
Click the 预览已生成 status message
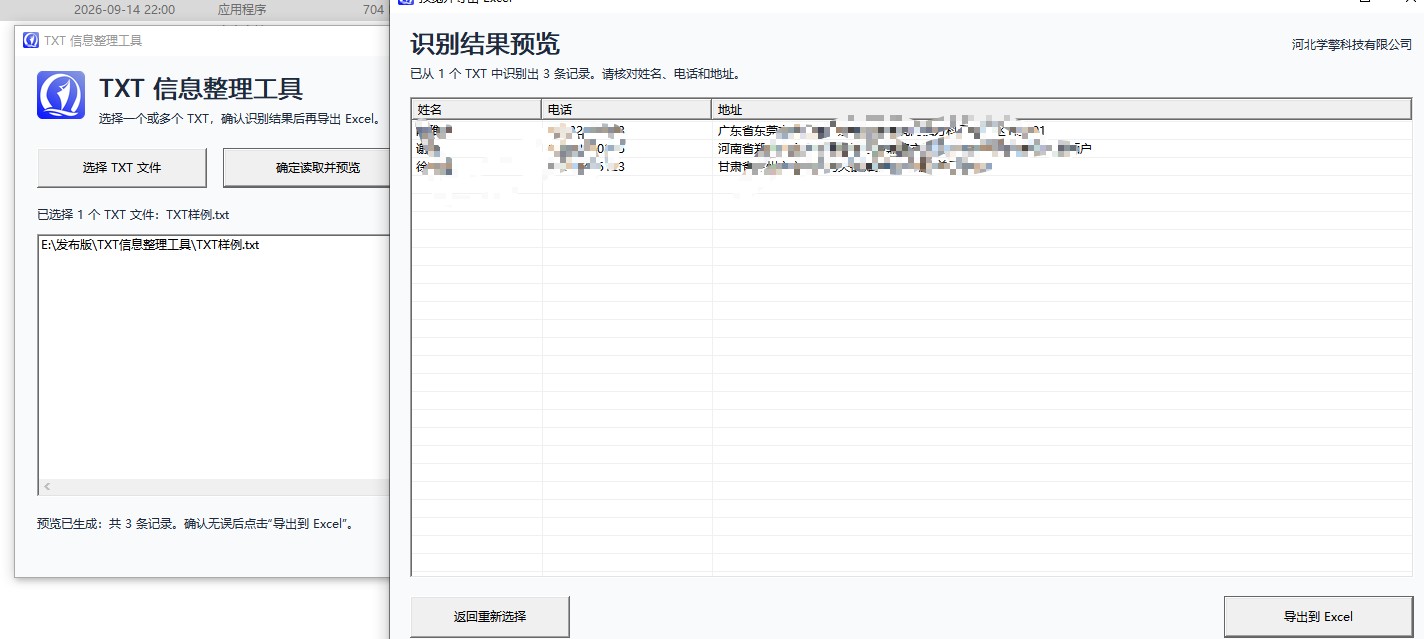[x=196, y=523]
